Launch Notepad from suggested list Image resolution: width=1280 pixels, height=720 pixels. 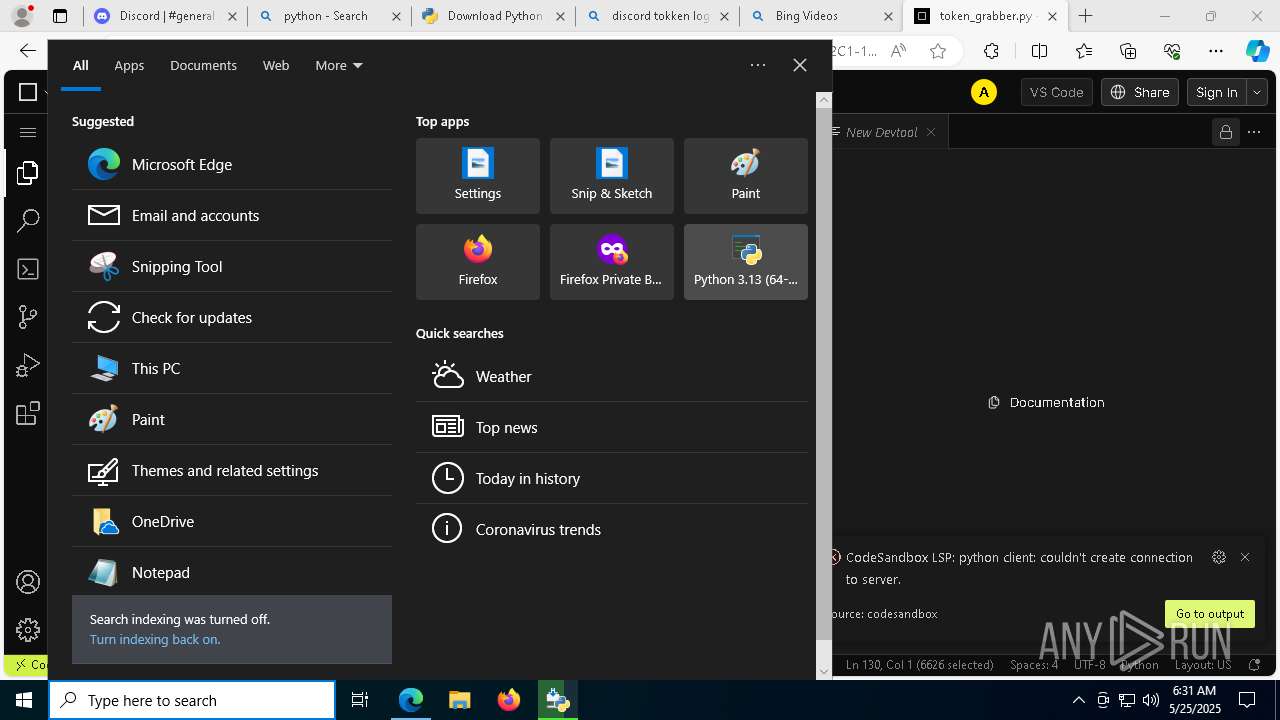tap(232, 572)
